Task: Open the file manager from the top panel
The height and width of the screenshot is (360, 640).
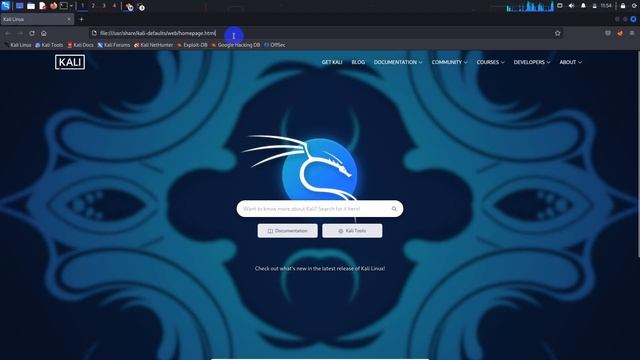Action: click(31, 6)
